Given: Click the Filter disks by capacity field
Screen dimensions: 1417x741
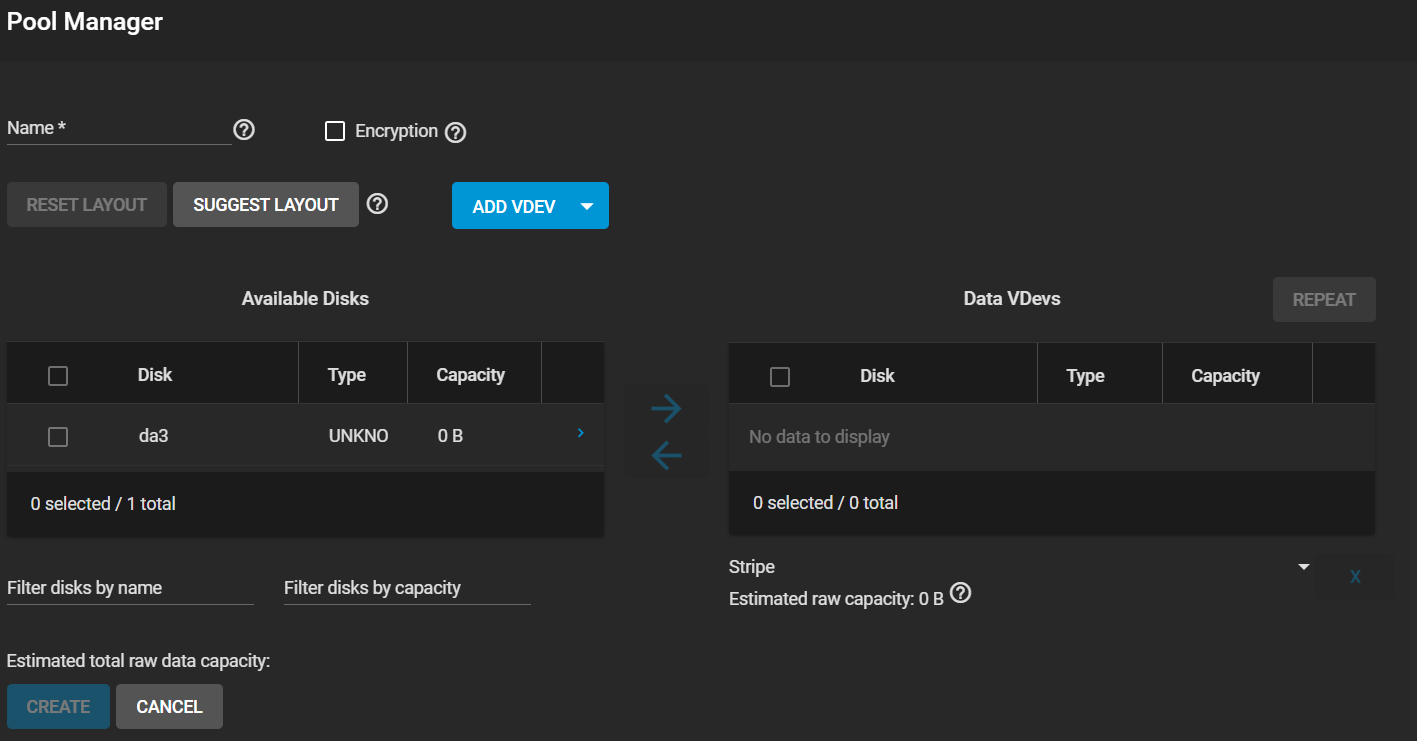Looking at the screenshot, I should [x=407, y=588].
